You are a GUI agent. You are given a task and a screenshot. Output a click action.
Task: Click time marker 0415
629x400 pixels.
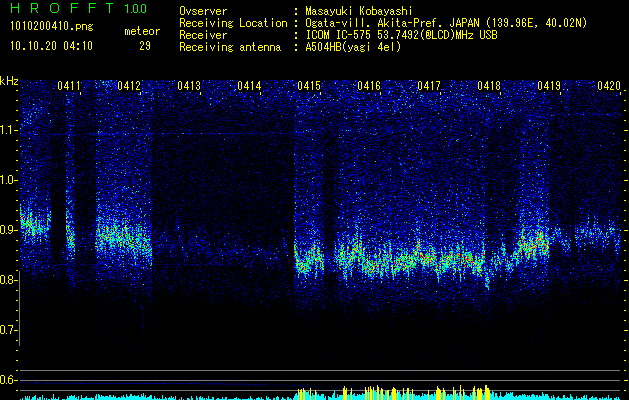[x=309, y=85]
